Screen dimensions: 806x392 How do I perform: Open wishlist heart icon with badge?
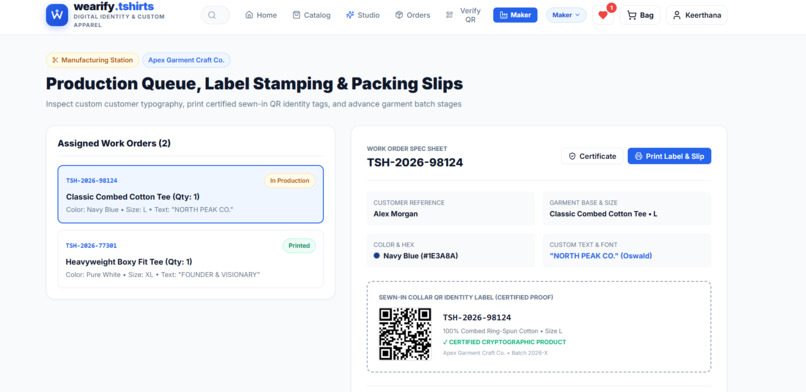click(603, 15)
